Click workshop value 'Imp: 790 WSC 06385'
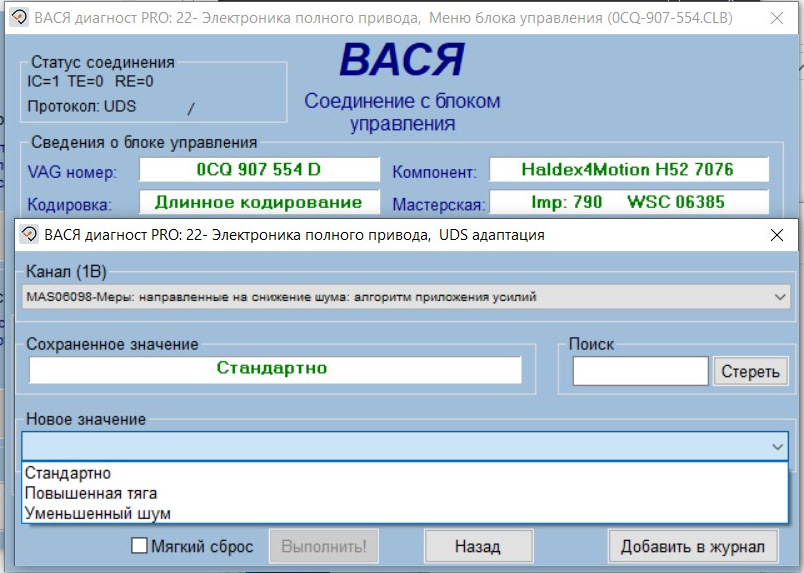This screenshot has height=573, width=804. pyautogui.click(x=629, y=202)
